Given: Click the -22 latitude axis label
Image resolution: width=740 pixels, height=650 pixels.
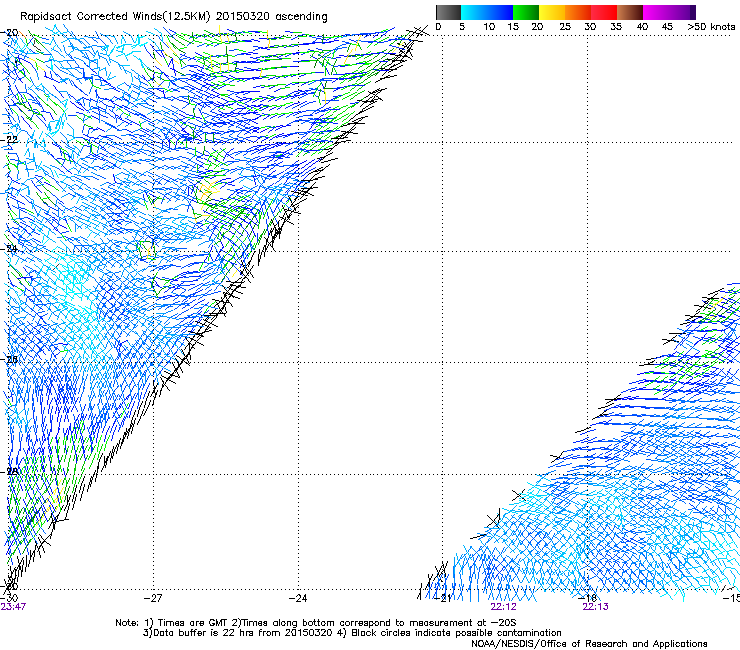Looking at the screenshot, I should 10,140.
